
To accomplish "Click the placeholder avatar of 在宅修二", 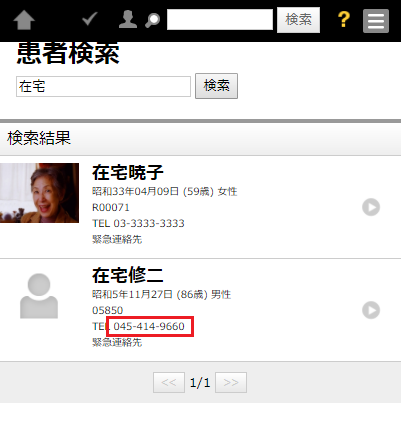I will 39,296.
